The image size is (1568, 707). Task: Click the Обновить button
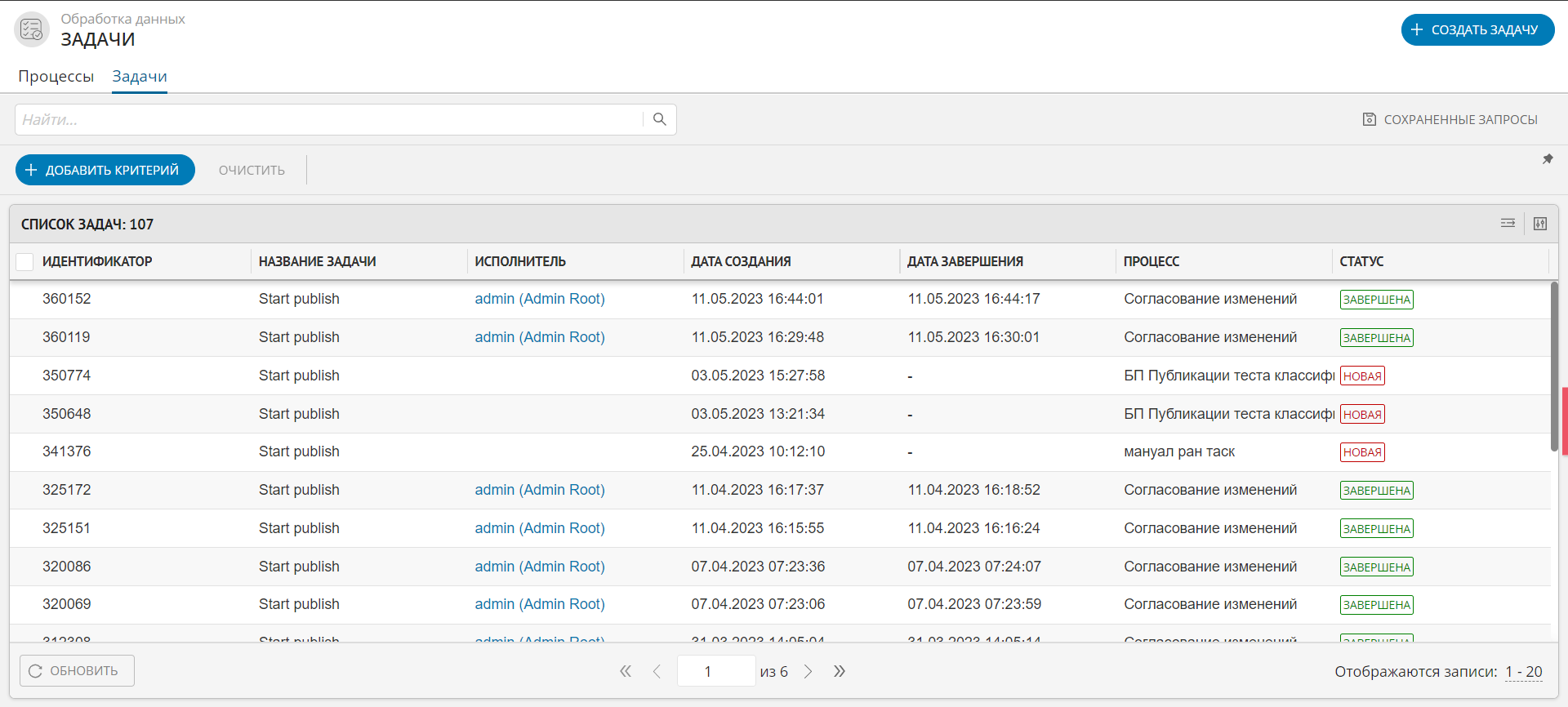click(x=77, y=670)
